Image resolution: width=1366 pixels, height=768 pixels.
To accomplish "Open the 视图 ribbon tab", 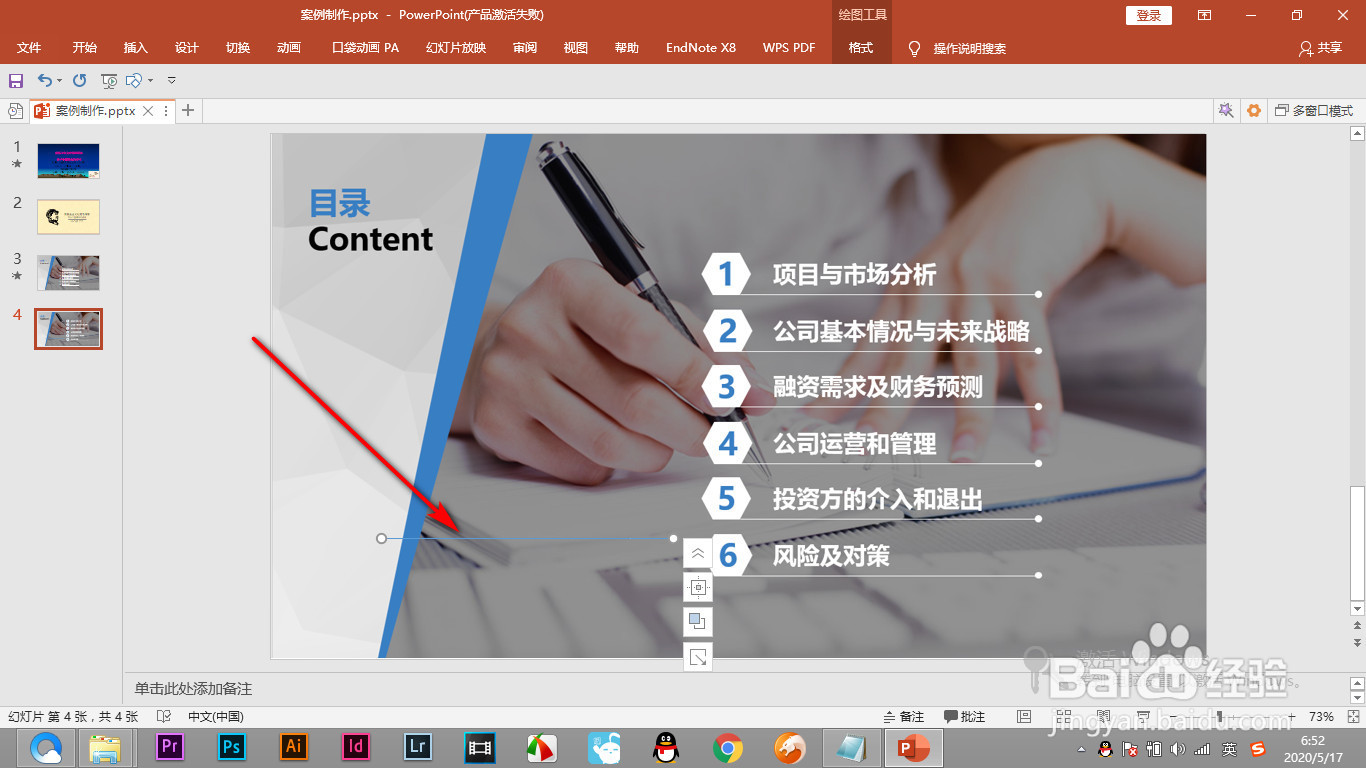I will click(x=576, y=47).
